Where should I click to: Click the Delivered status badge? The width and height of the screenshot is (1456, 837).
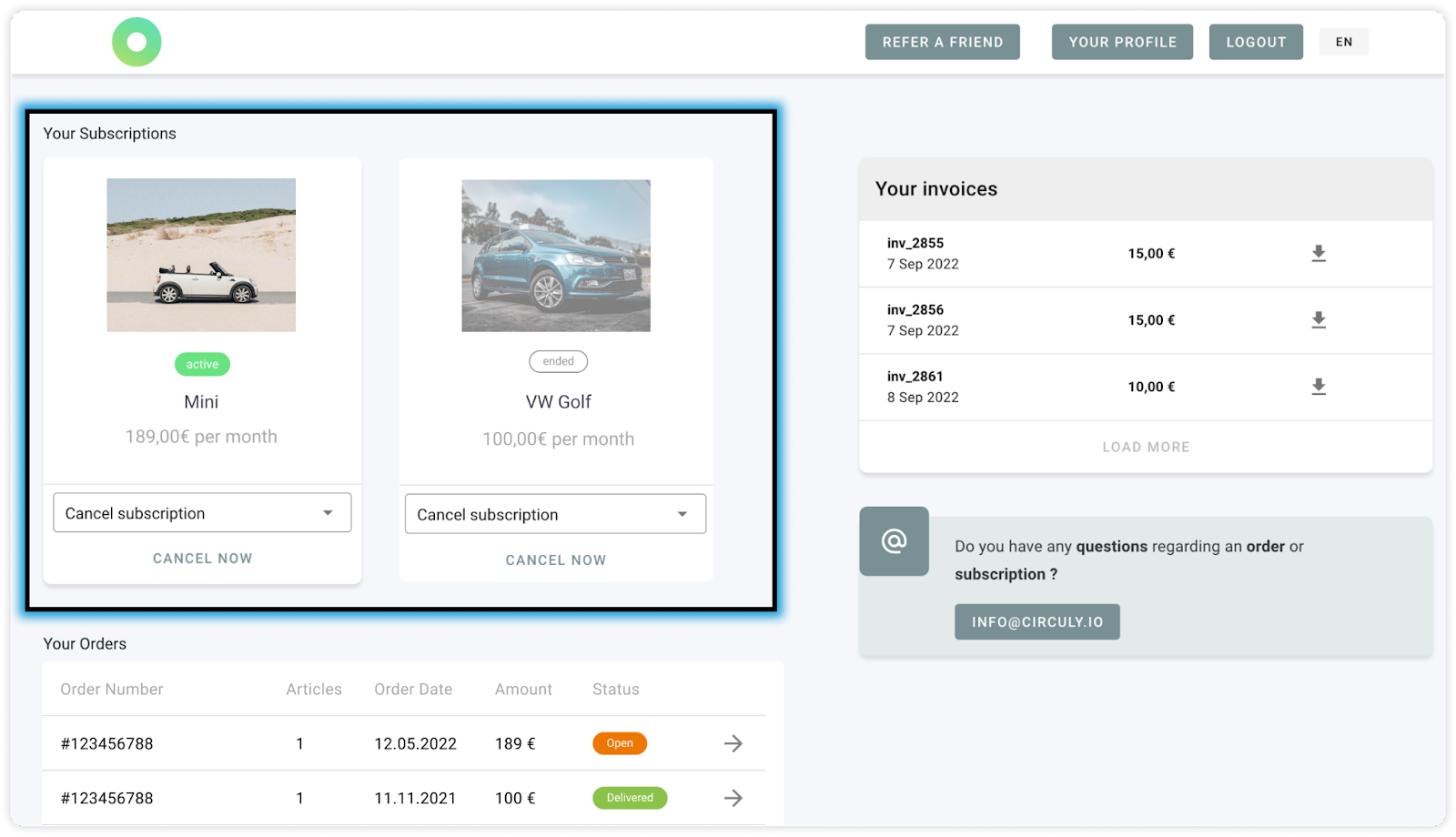tap(630, 798)
